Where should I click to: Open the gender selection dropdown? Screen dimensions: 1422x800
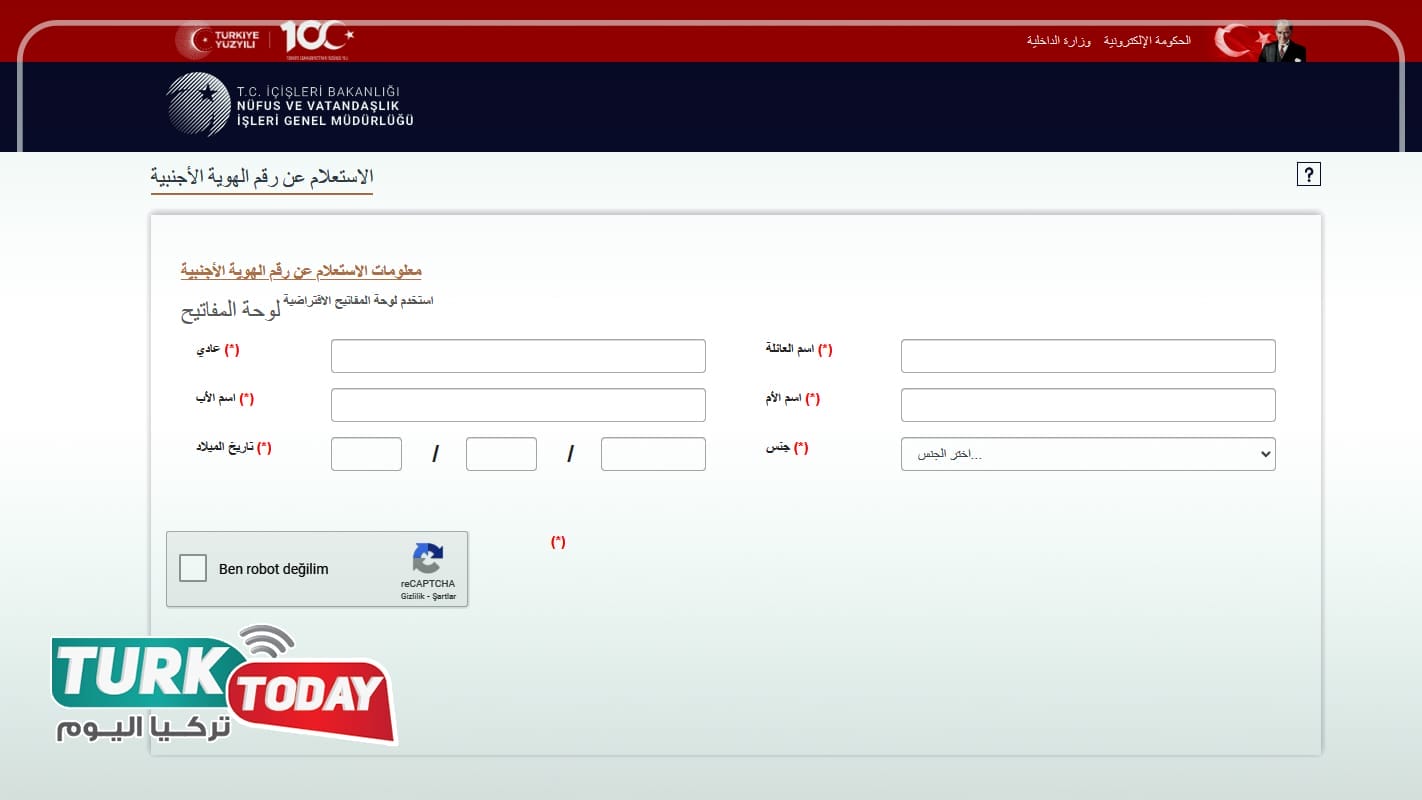[1087, 454]
